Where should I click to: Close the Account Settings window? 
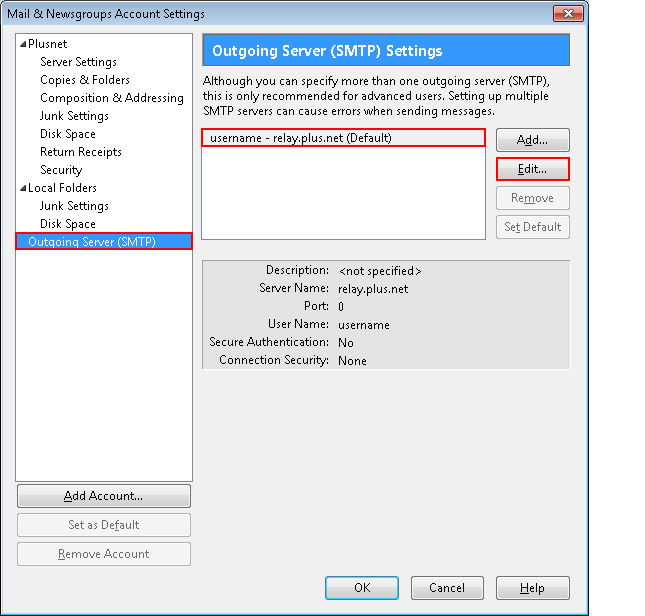click(x=568, y=14)
